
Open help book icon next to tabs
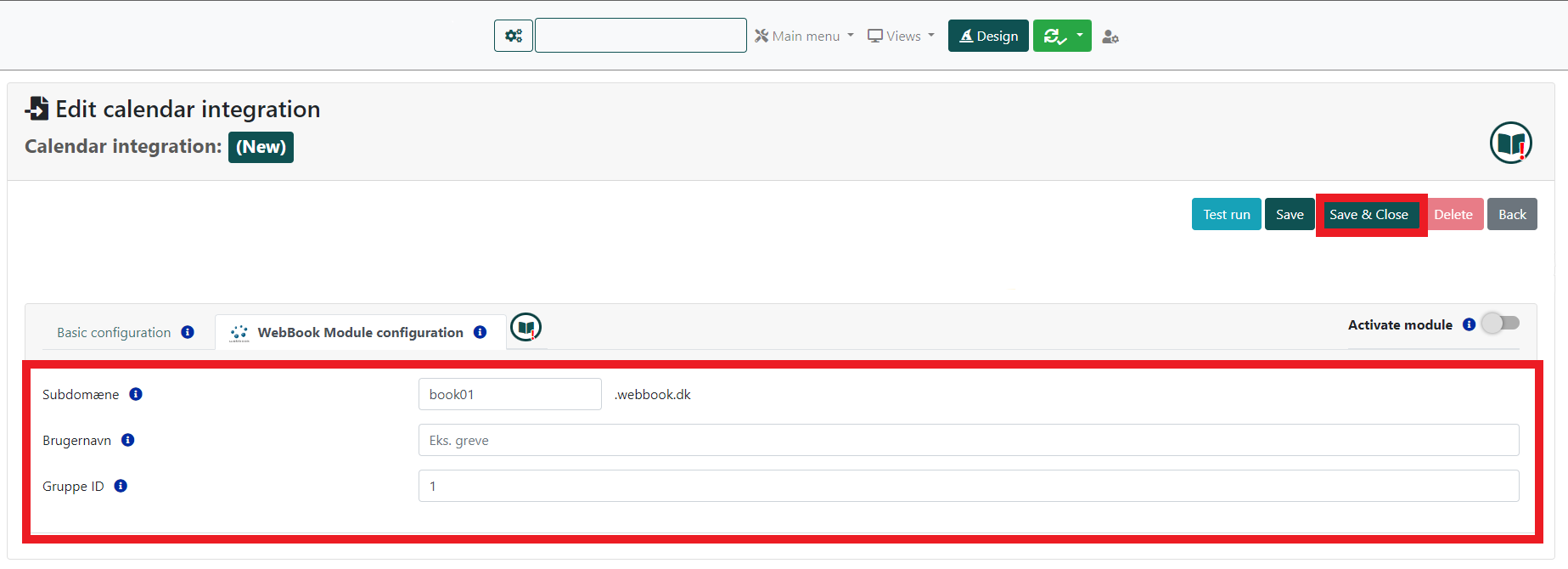click(x=526, y=327)
